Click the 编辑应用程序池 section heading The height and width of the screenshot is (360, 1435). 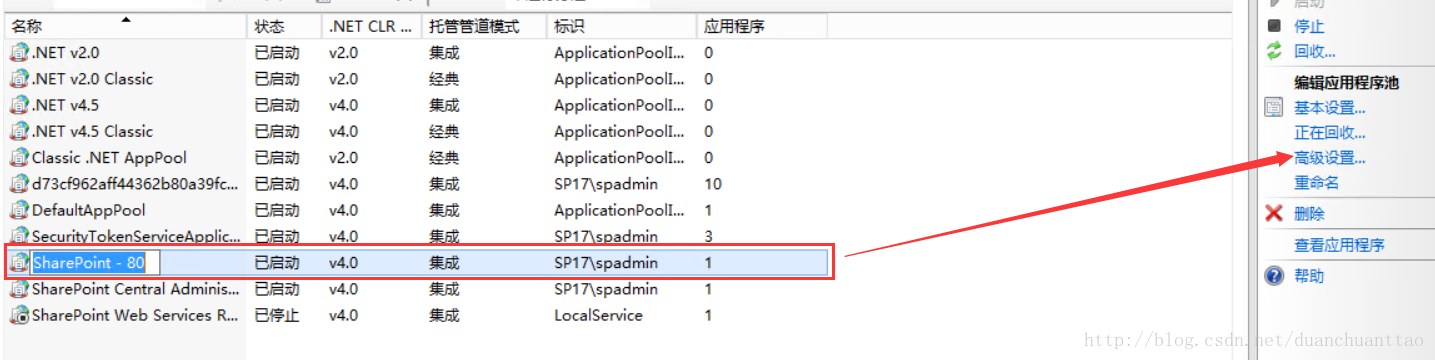1346,83
